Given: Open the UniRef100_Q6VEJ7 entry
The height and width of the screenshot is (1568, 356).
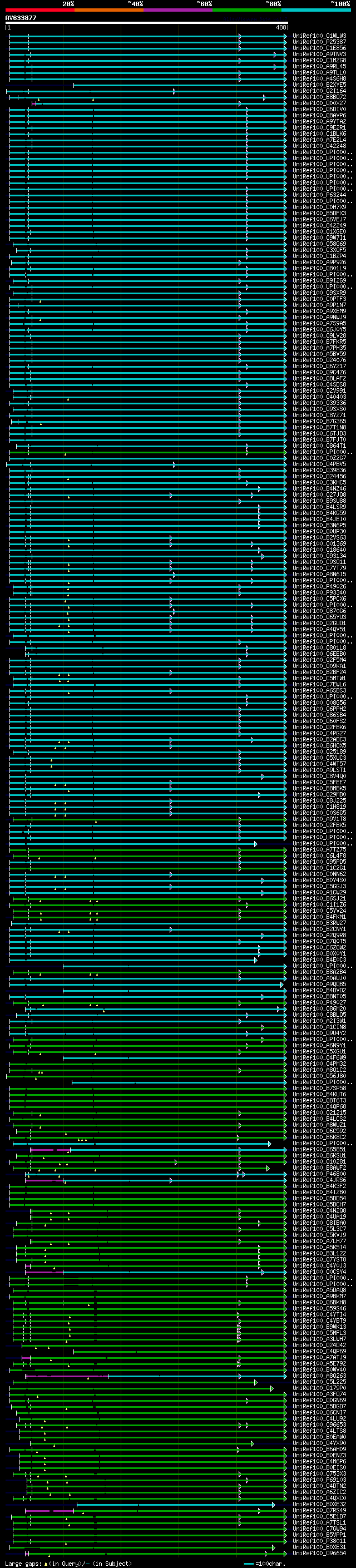Looking at the screenshot, I should (x=319, y=219).
